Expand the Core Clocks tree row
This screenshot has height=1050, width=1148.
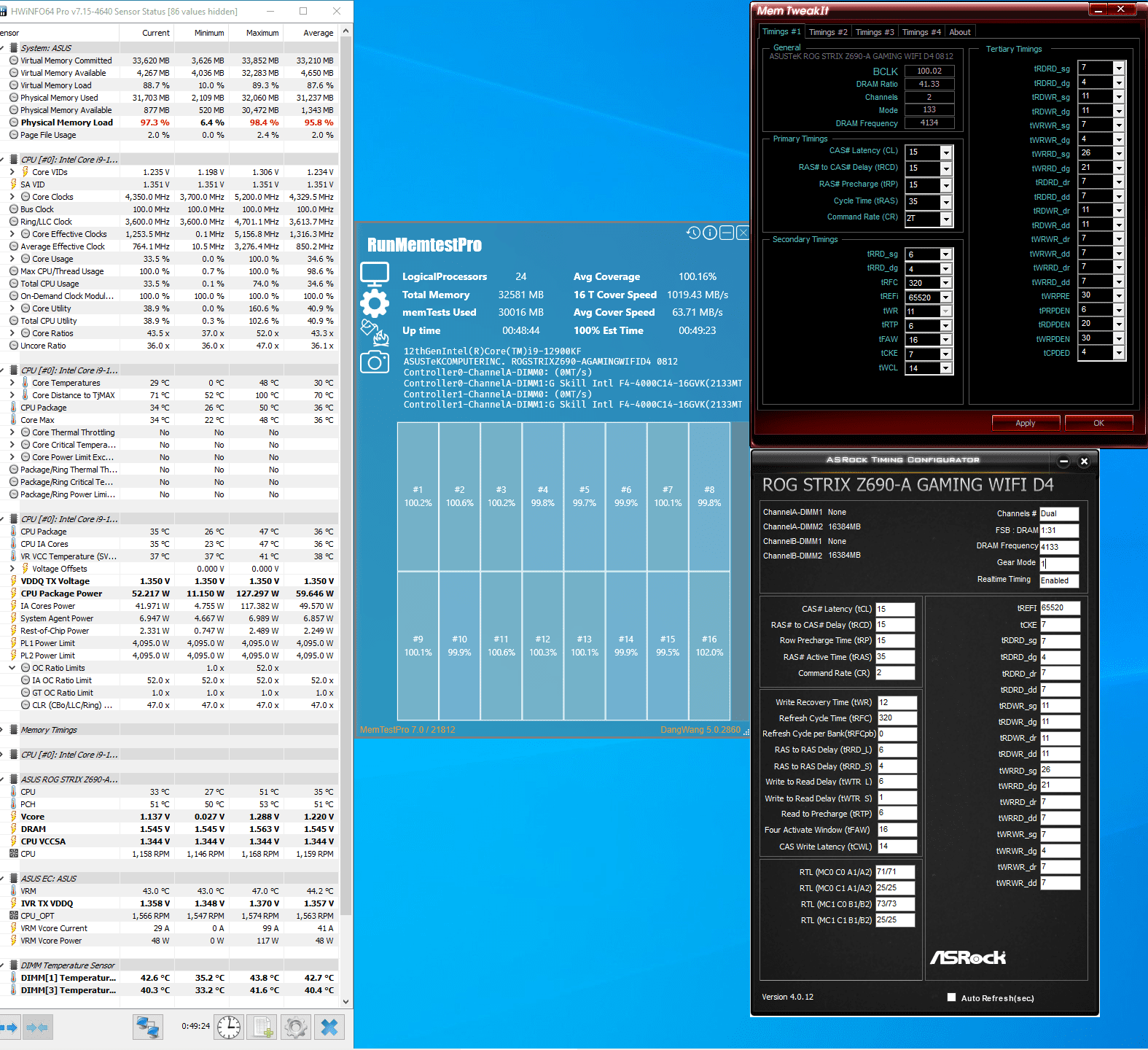[x=12, y=197]
